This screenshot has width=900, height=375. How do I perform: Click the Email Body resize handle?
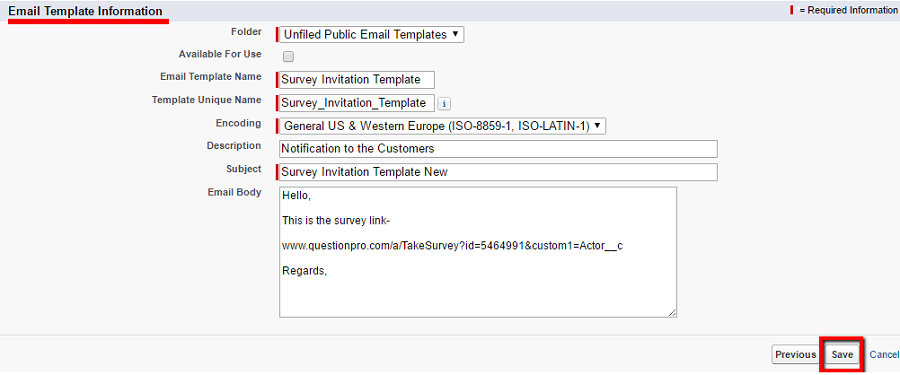click(x=672, y=312)
